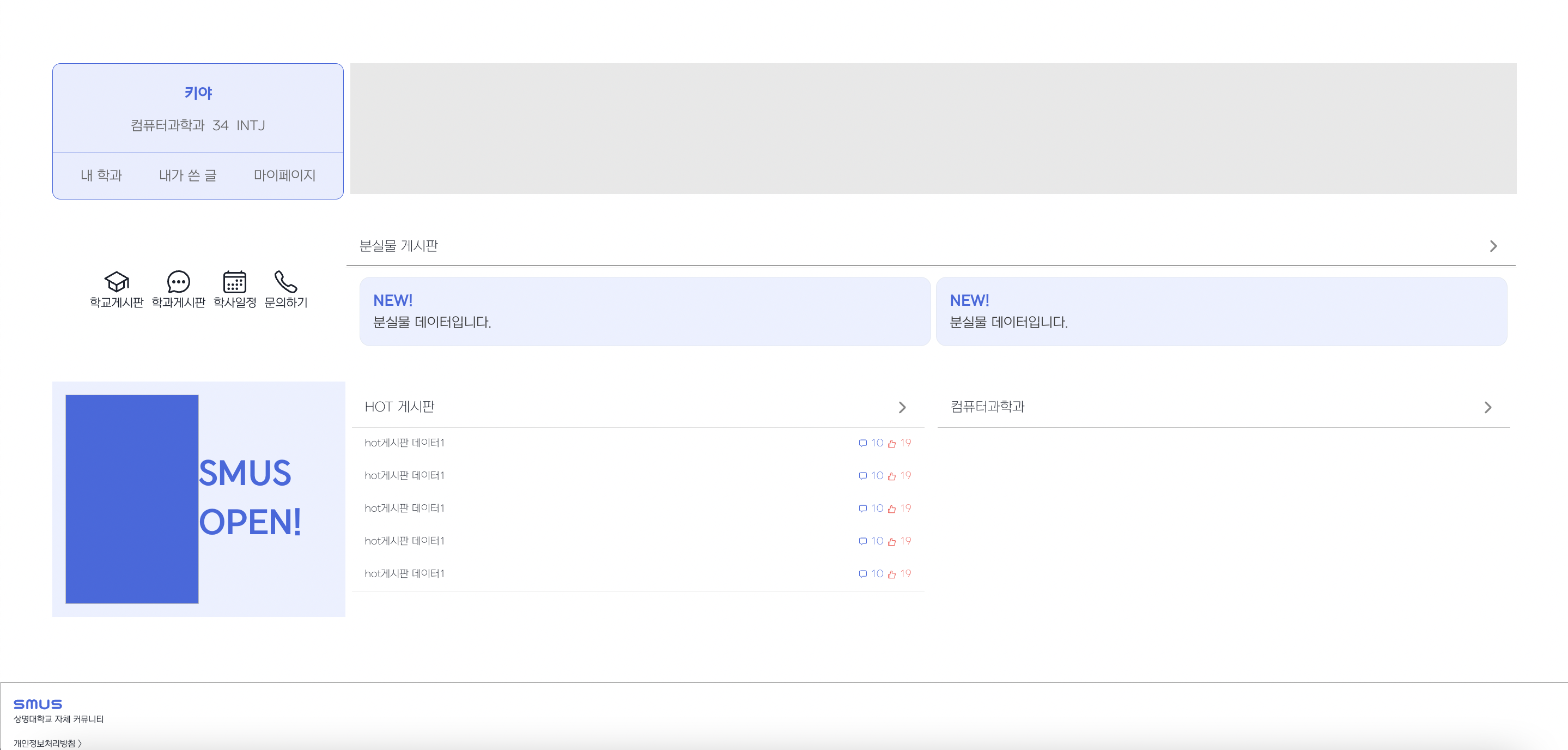Select the 학과게시판 chat bubble icon

pyautogui.click(x=178, y=282)
